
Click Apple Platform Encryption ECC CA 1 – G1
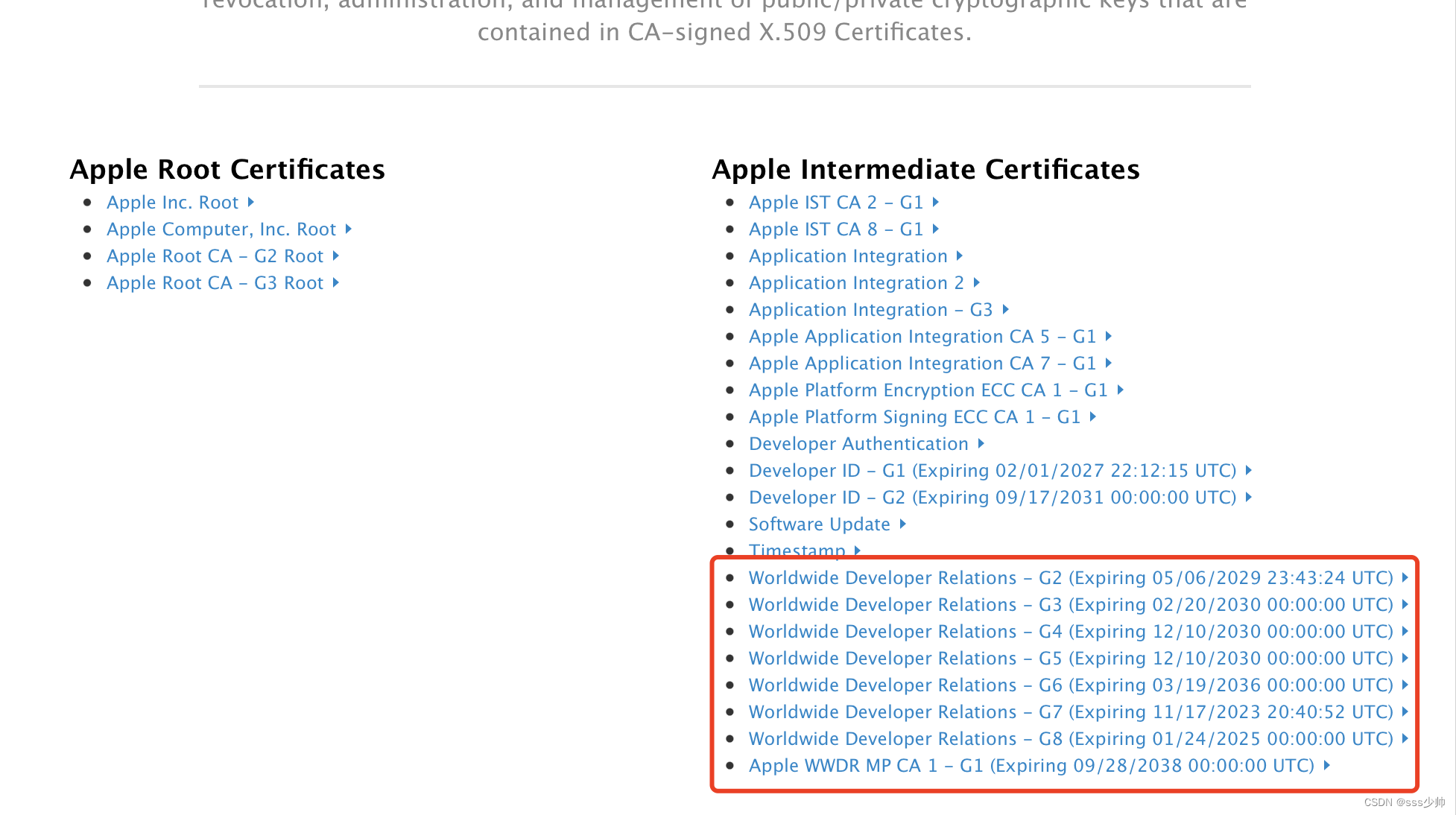(928, 390)
